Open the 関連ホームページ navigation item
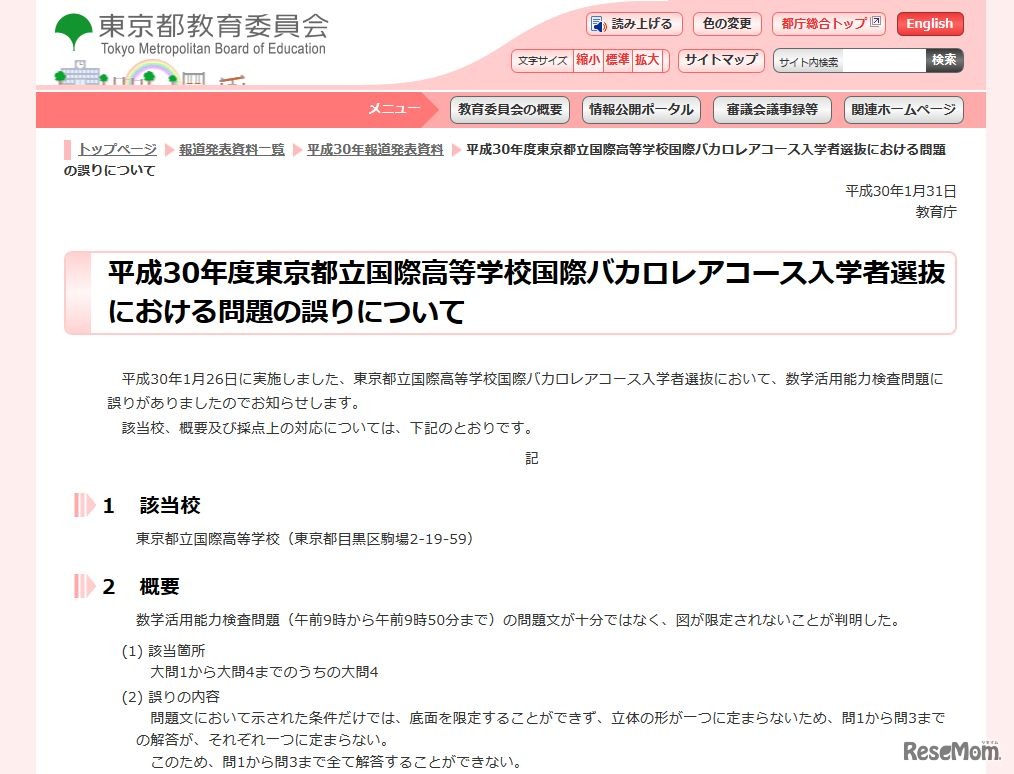Screen dimensions: 1014x774 902,109
